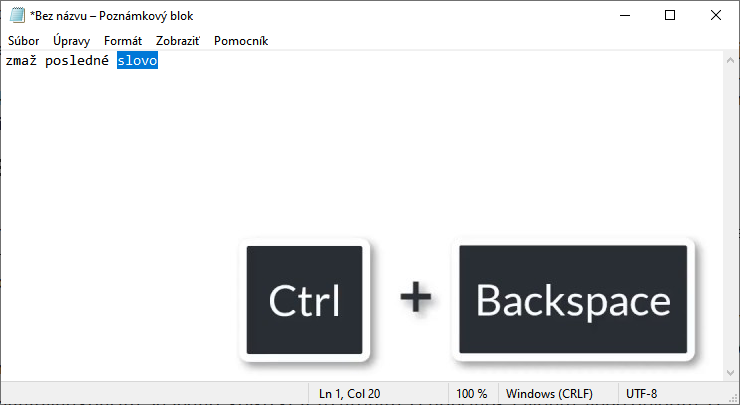Click the highlighted word "slovo"
Image resolution: width=740 pixels, height=405 pixels.
click(x=137, y=62)
